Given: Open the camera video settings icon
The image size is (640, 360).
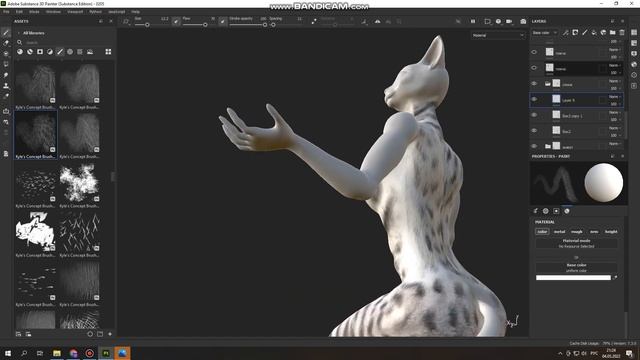Looking at the screenshot, I should (x=509, y=21).
